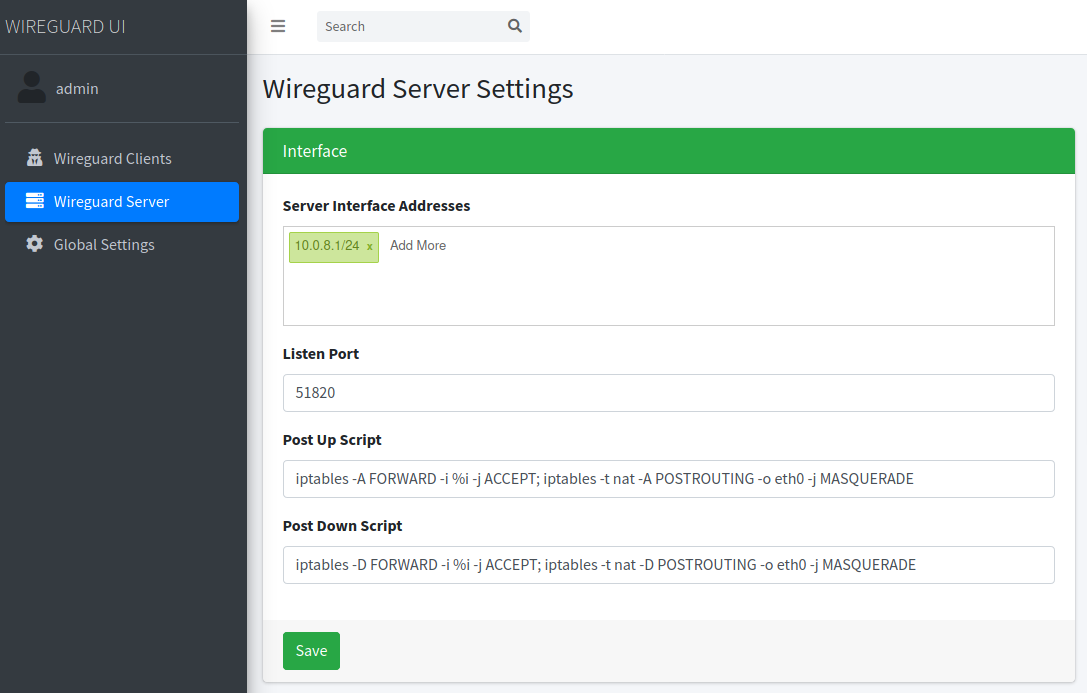Click the Add More address input

pyautogui.click(x=418, y=245)
